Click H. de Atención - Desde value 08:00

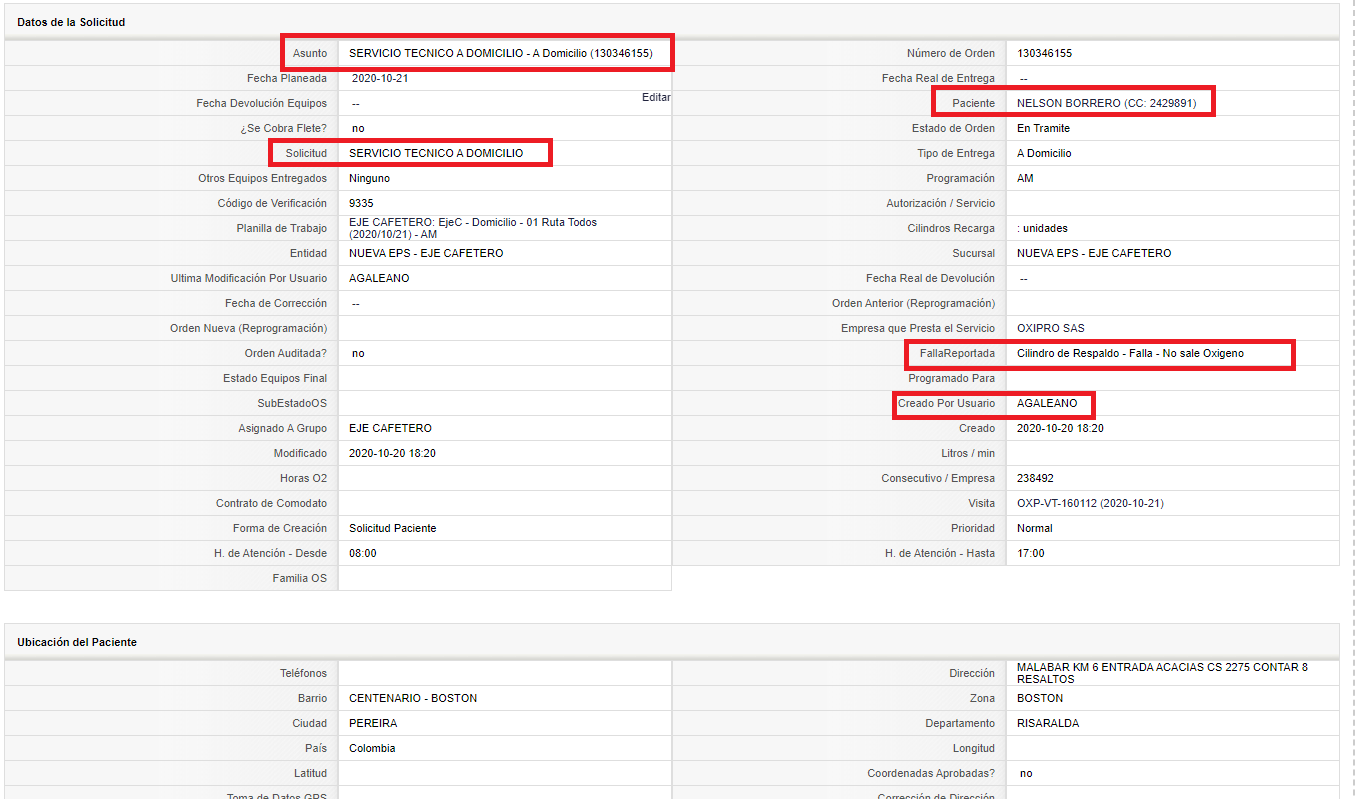[363, 553]
